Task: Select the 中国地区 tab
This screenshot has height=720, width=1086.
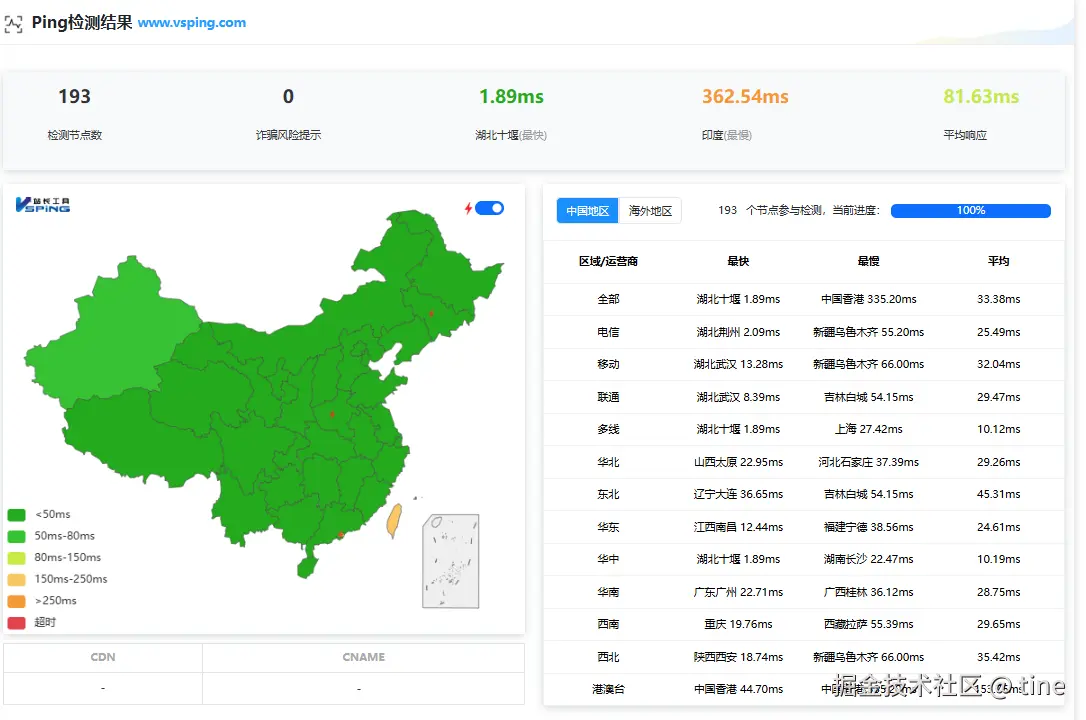Action: point(587,210)
